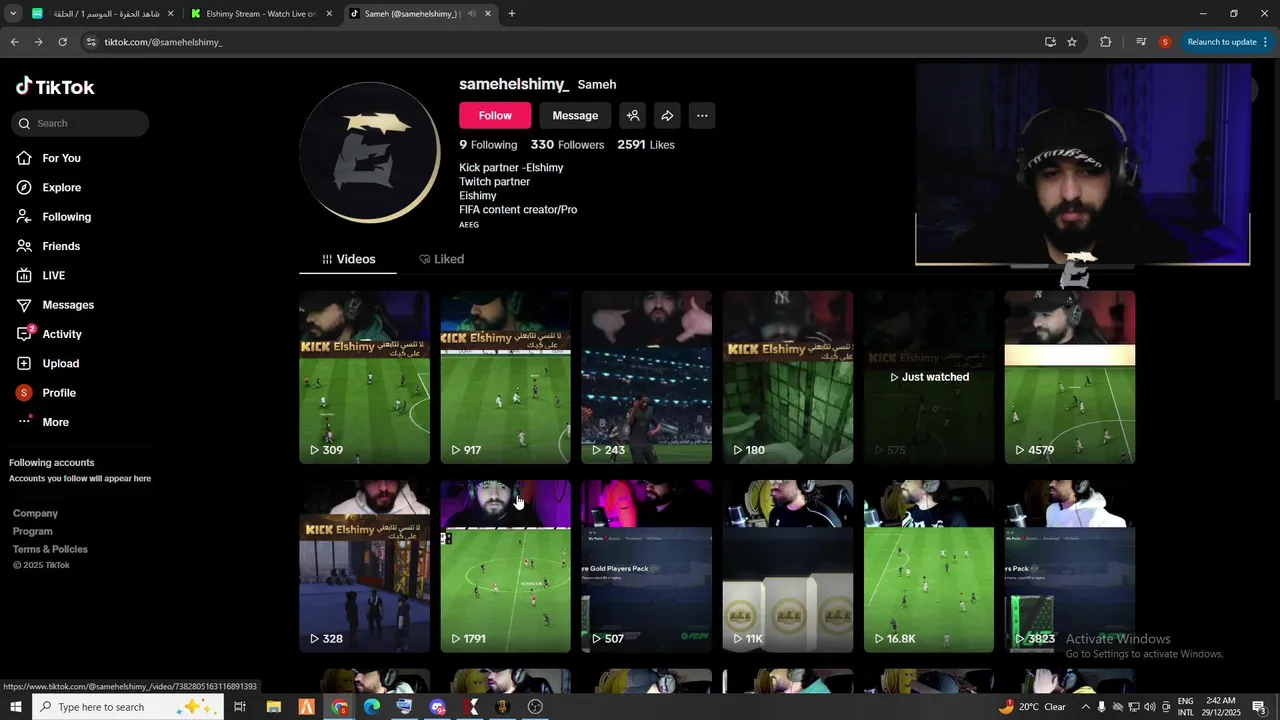View the 9 Following list
This screenshot has width=1280, height=720.
[x=488, y=145]
